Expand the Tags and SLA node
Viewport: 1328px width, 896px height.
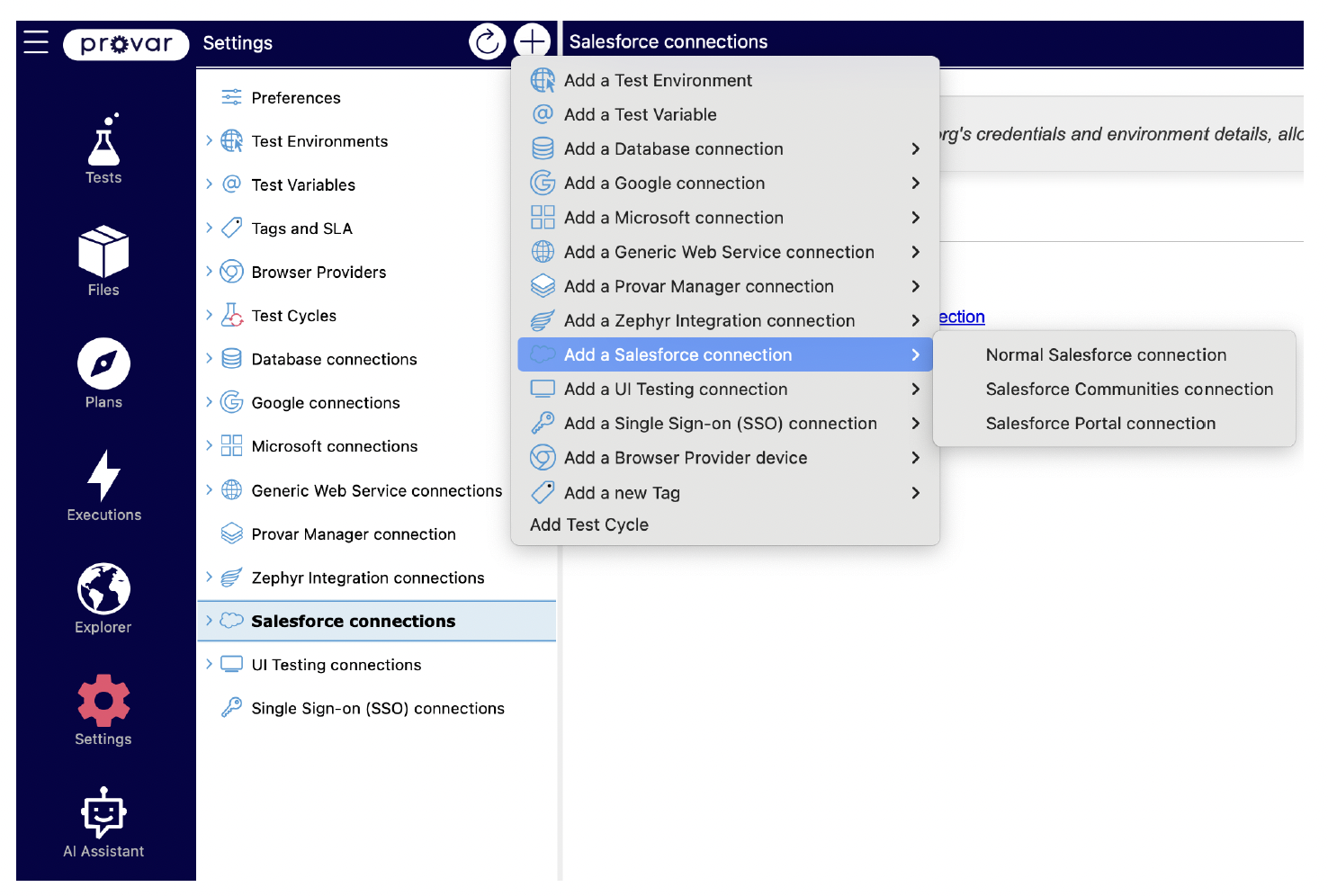209,228
